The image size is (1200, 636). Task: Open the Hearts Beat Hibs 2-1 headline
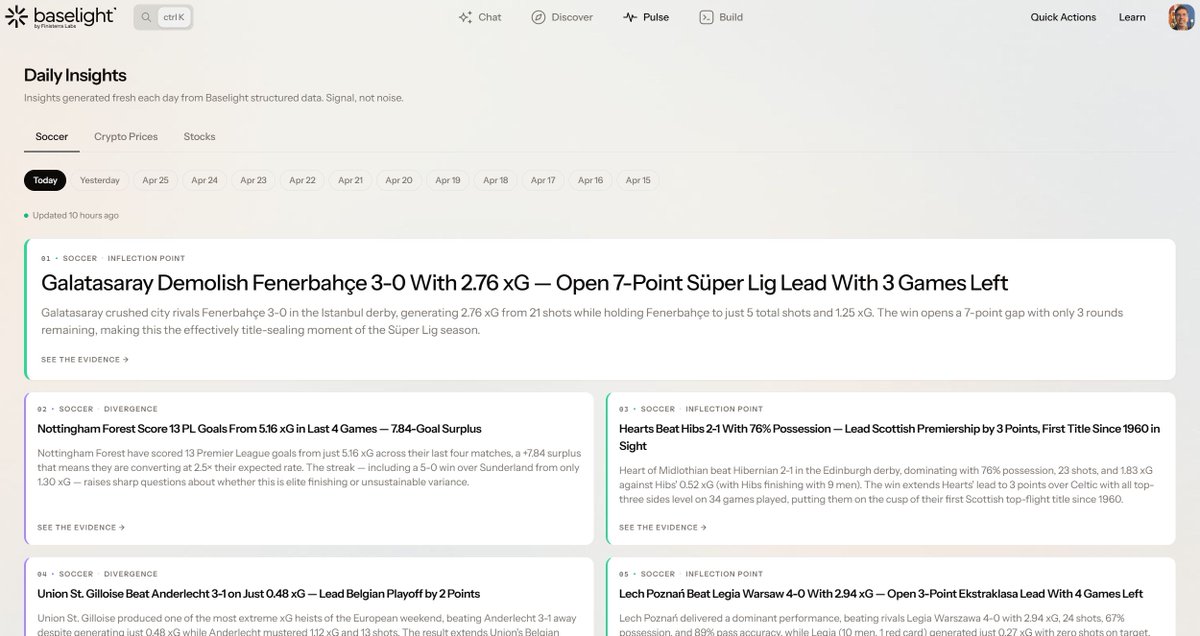coord(889,437)
